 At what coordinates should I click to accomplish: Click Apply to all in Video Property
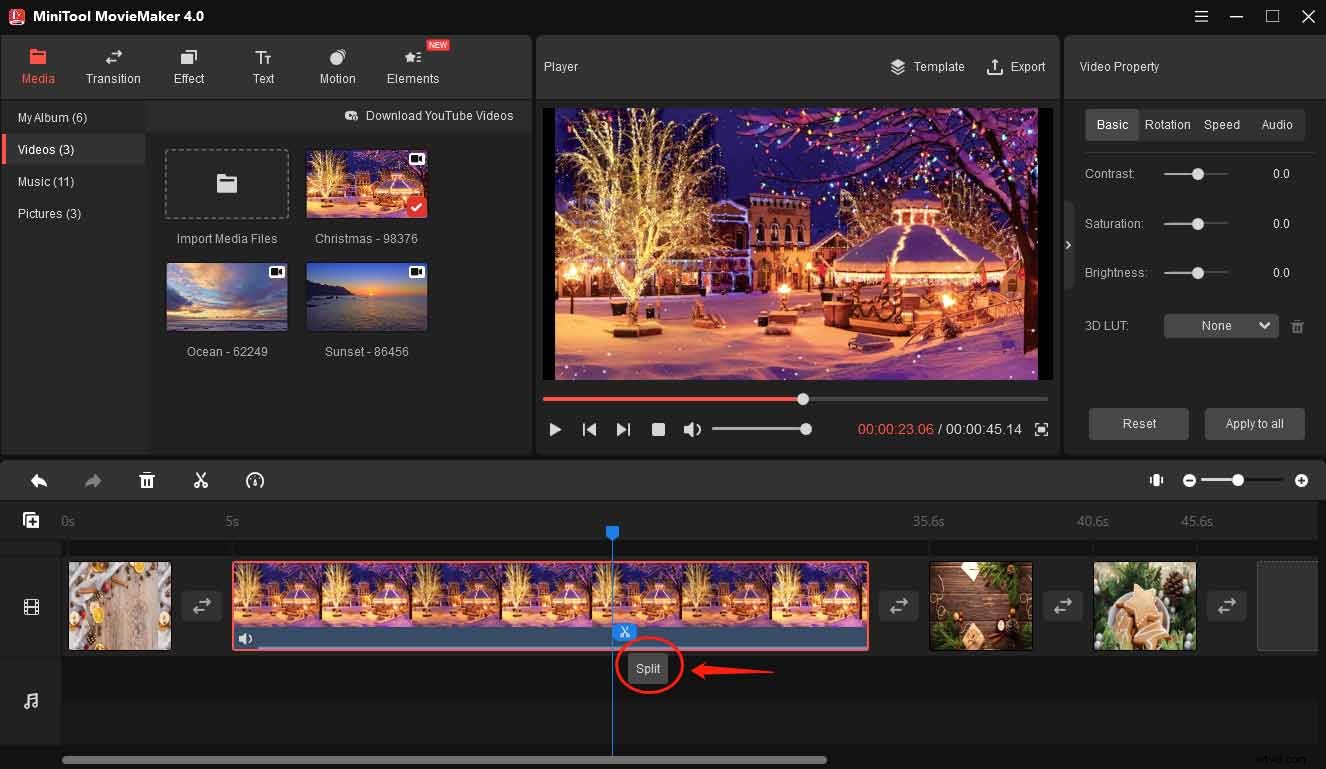tap(1254, 423)
